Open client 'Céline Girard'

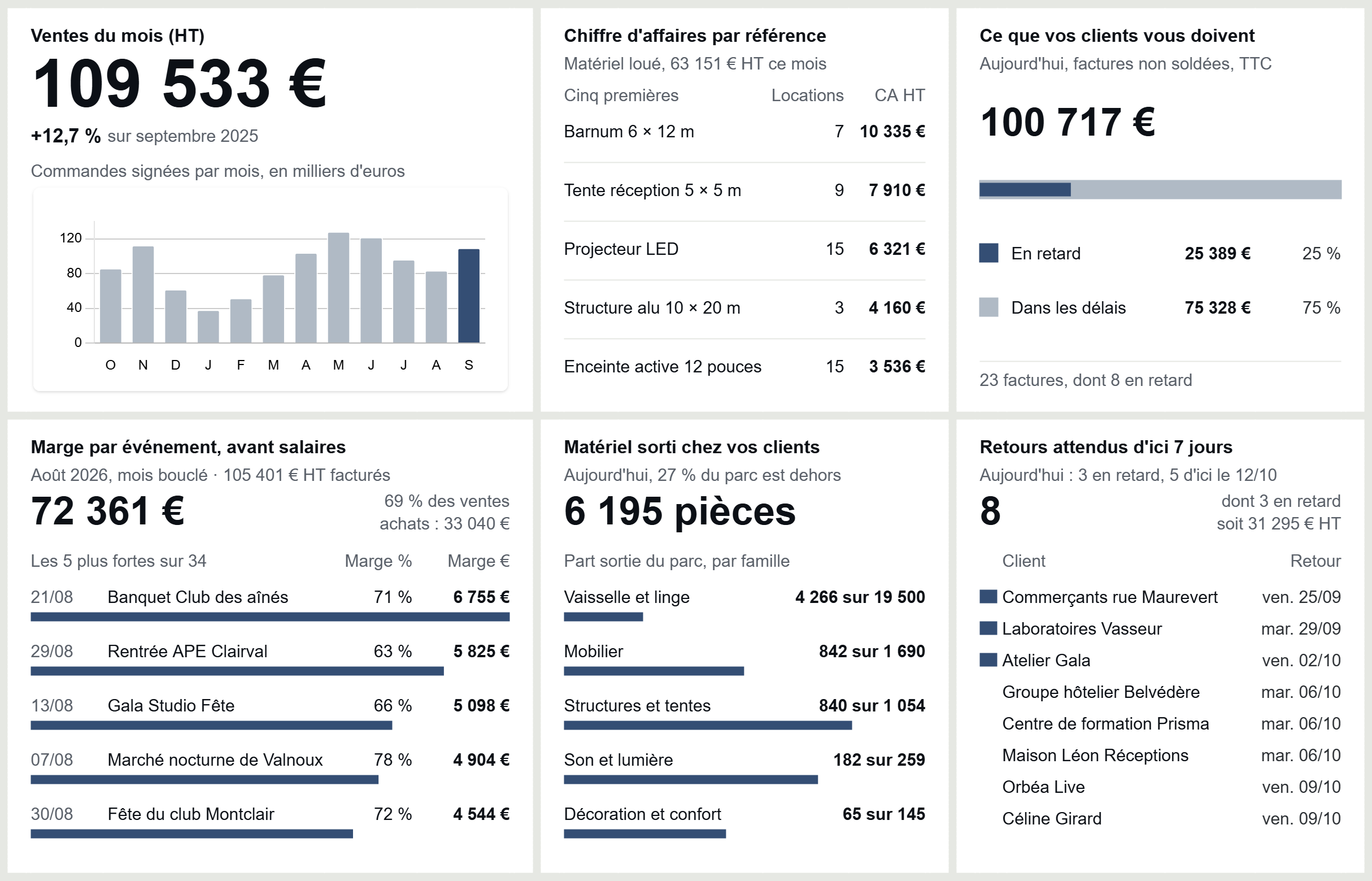[1052, 819]
